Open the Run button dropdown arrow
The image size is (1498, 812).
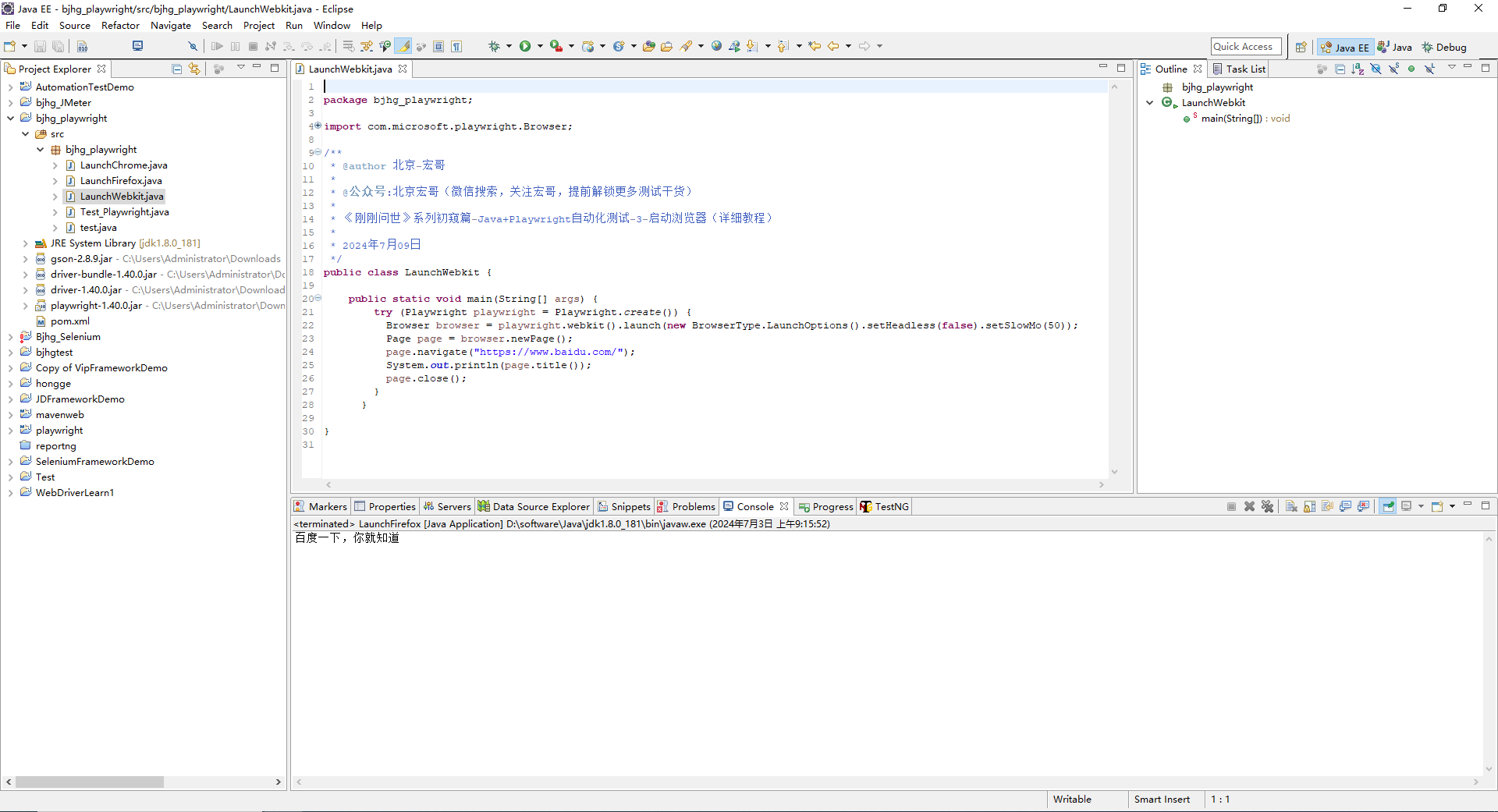pyautogui.click(x=540, y=46)
